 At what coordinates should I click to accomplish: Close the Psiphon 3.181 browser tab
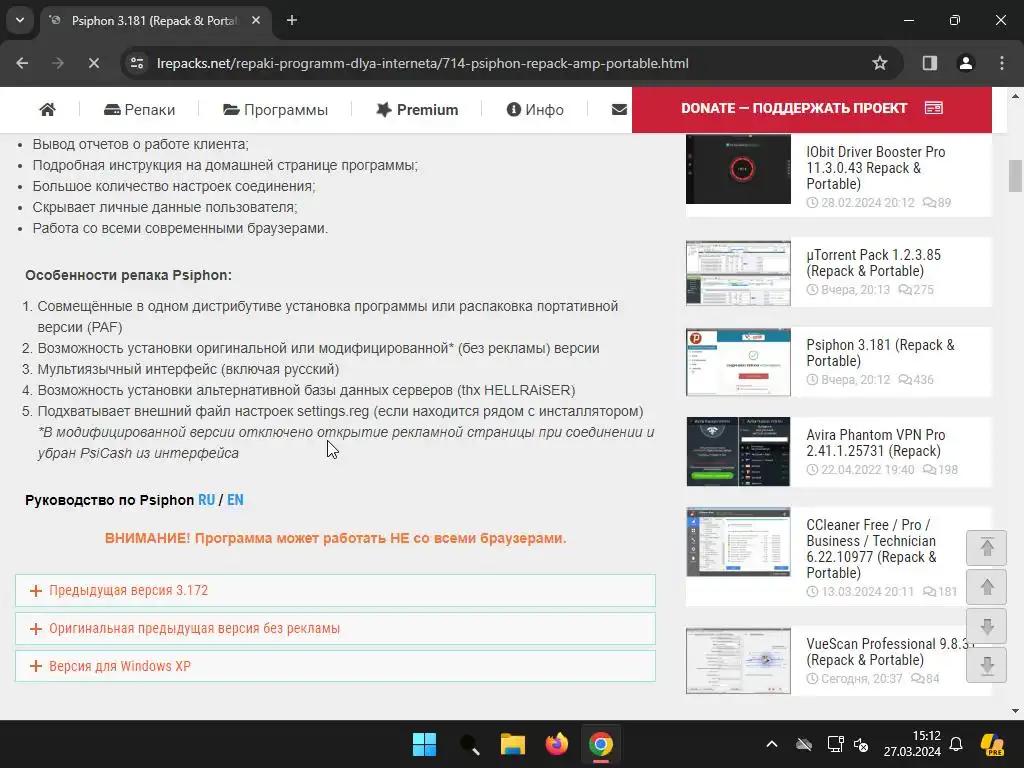click(x=256, y=20)
